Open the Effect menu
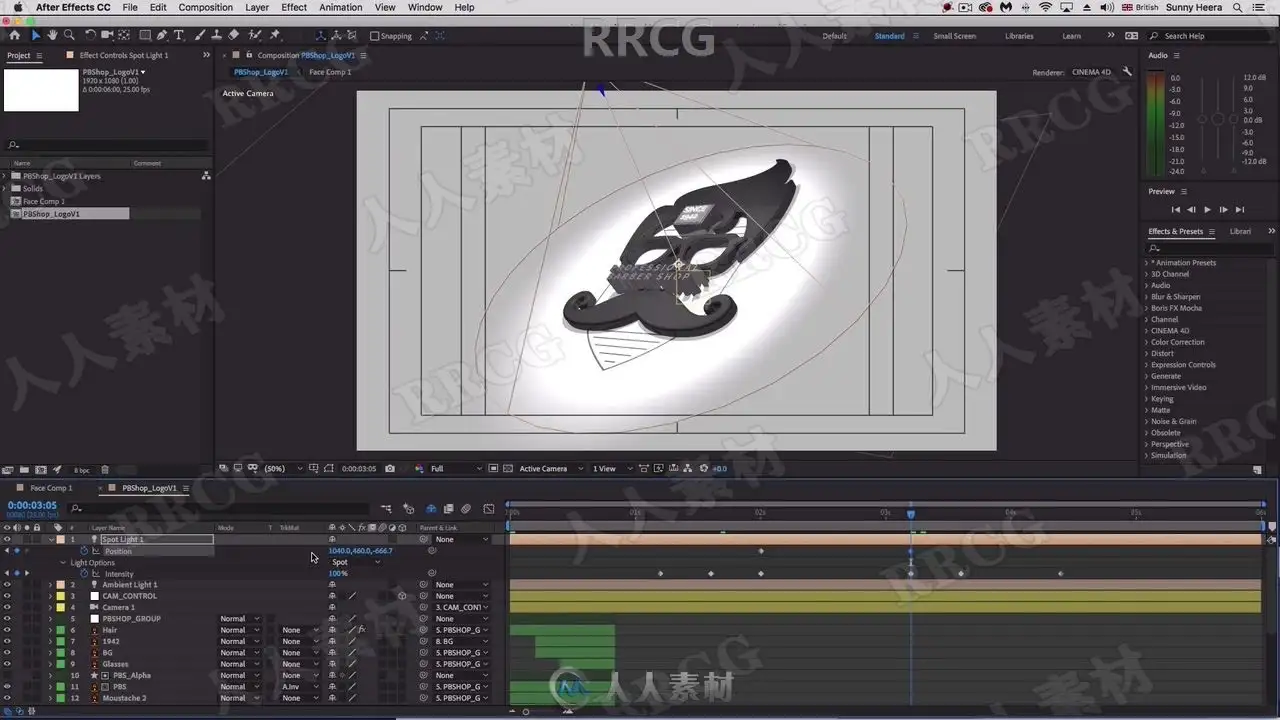 [x=294, y=7]
